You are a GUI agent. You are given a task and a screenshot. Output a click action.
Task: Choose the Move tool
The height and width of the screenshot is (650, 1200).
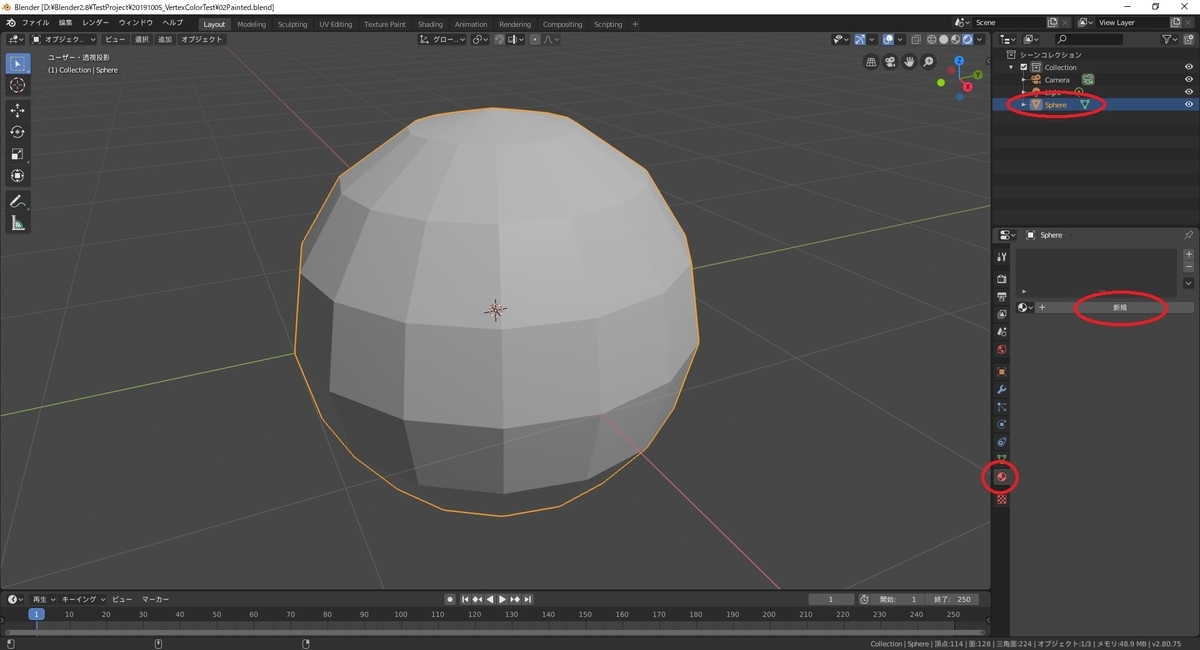coord(17,110)
